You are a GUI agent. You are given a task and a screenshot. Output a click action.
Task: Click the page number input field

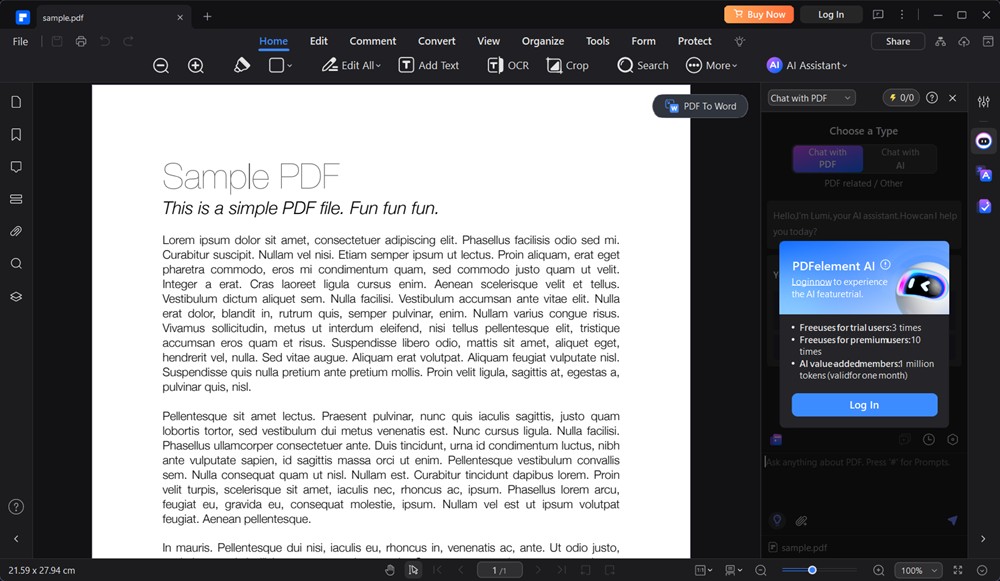(x=499, y=569)
